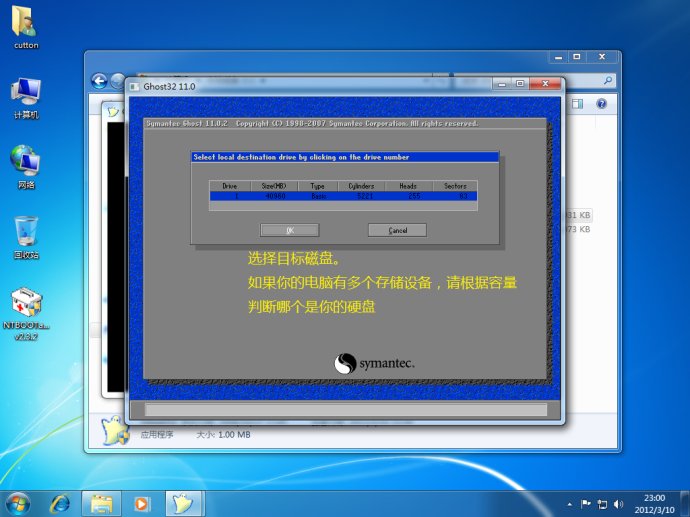This screenshot has width=690, height=517.
Task: Open the cutton user folder icon
Action: click(26, 26)
